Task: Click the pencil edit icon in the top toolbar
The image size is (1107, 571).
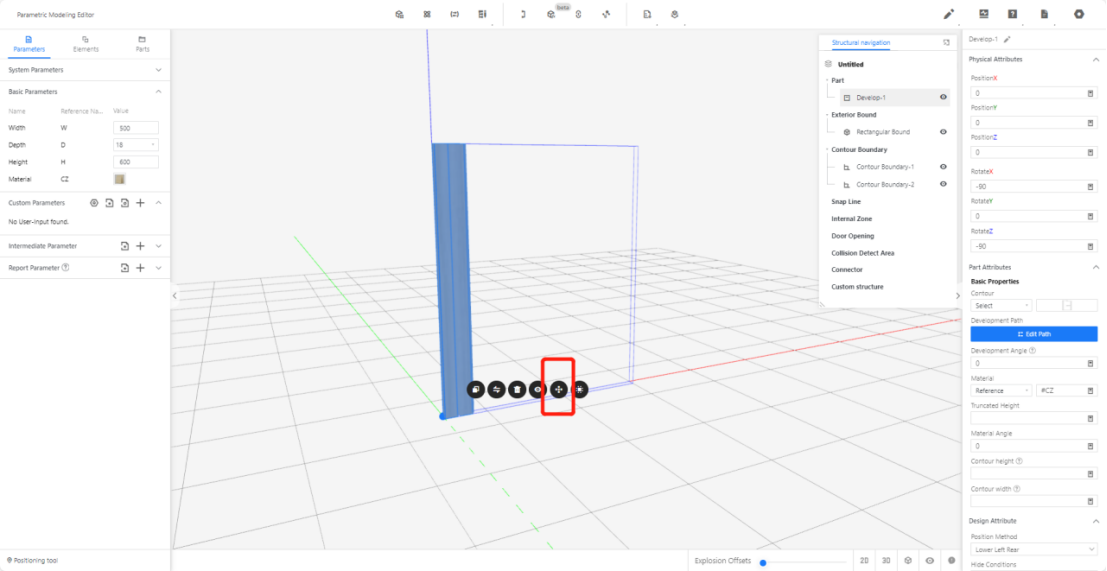Action: point(949,14)
